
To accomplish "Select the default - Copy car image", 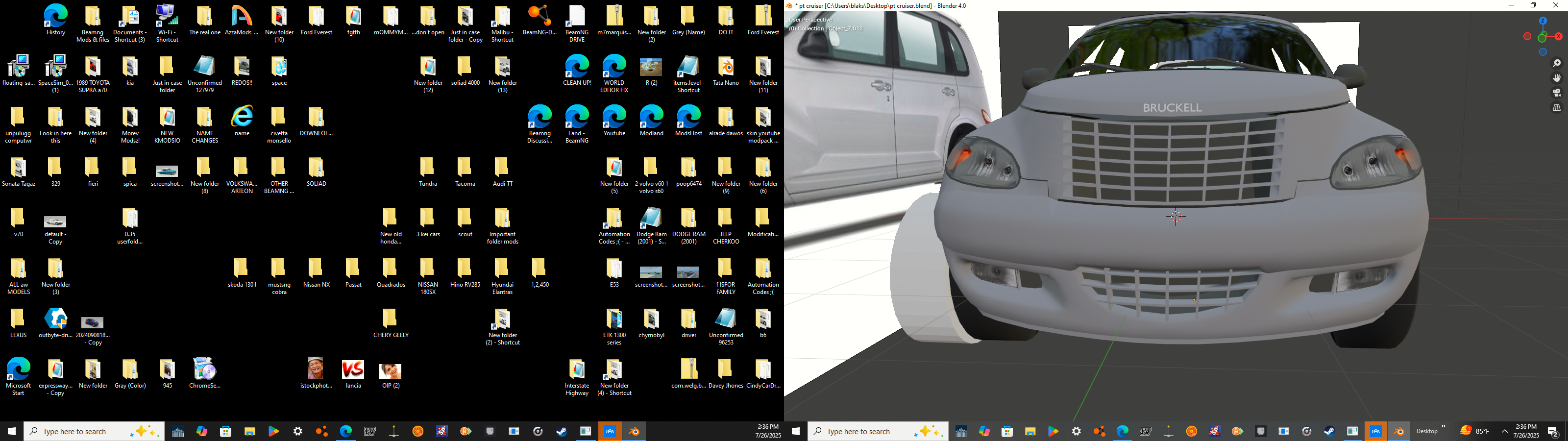I will point(55,230).
